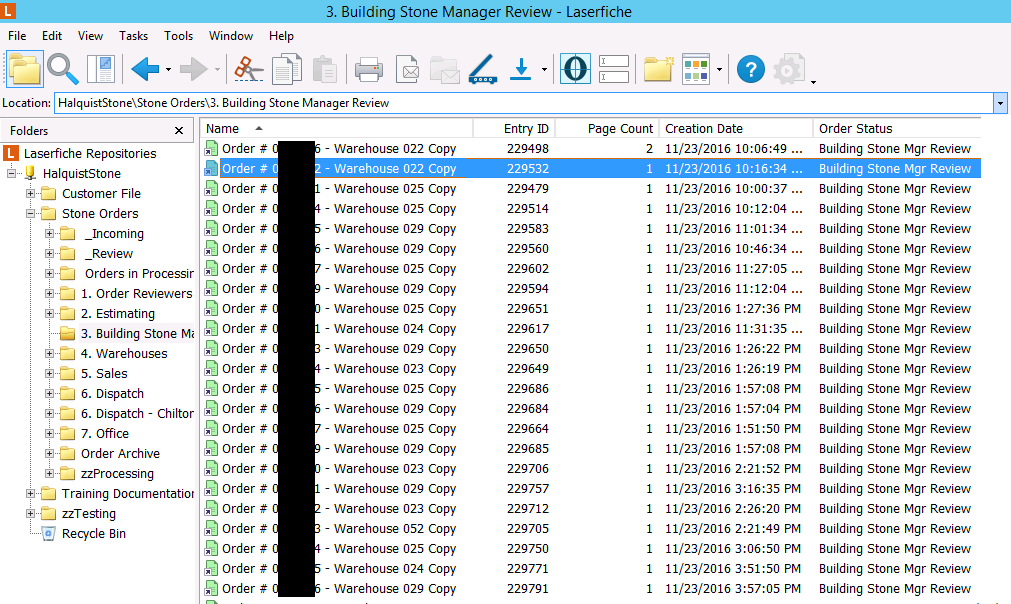This screenshot has height=604, width=1011.
Task: Sort by the Order Status column header
Action: 897,129
